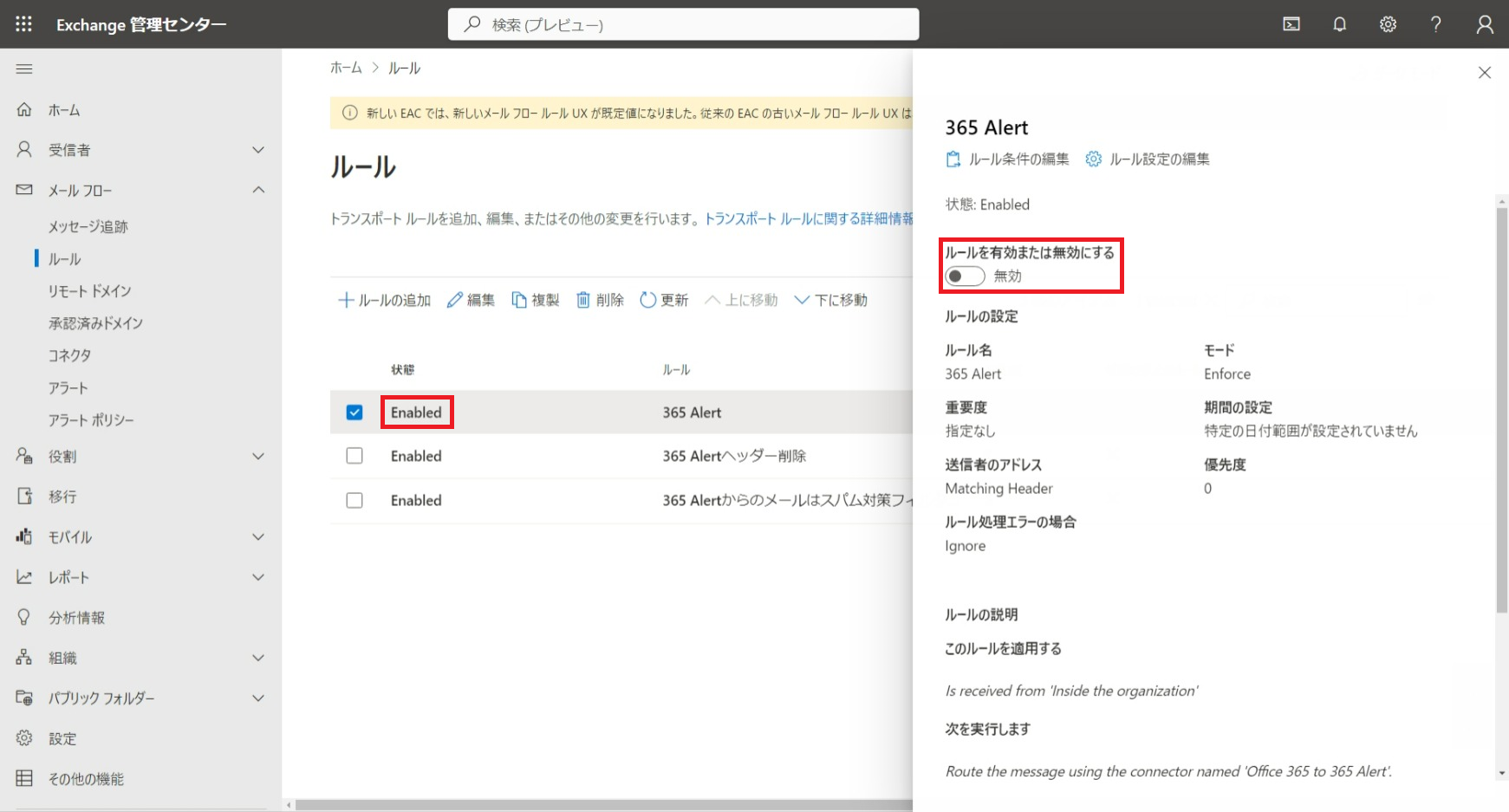Click the help question mark icon
This screenshot has height=812, width=1509.
click(1435, 24)
